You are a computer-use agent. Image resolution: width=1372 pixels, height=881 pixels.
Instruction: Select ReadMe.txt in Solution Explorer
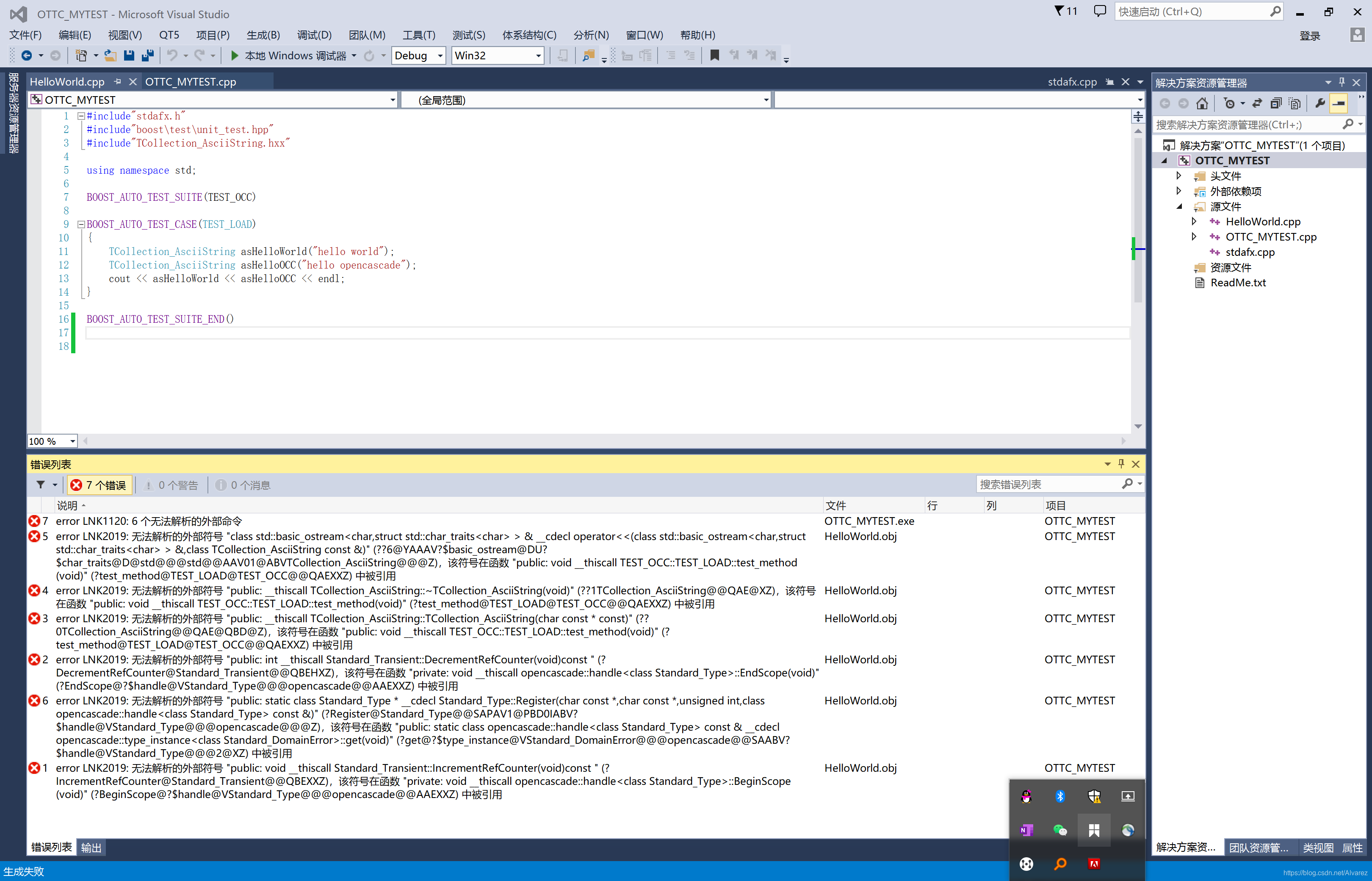coord(1238,283)
